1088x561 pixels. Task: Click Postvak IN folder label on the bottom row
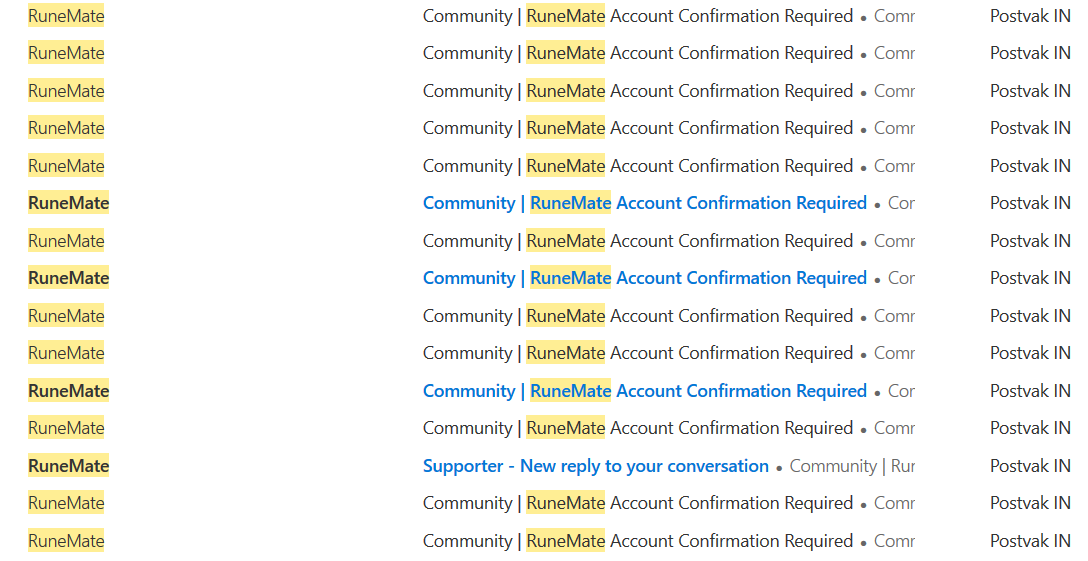[1029, 541]
